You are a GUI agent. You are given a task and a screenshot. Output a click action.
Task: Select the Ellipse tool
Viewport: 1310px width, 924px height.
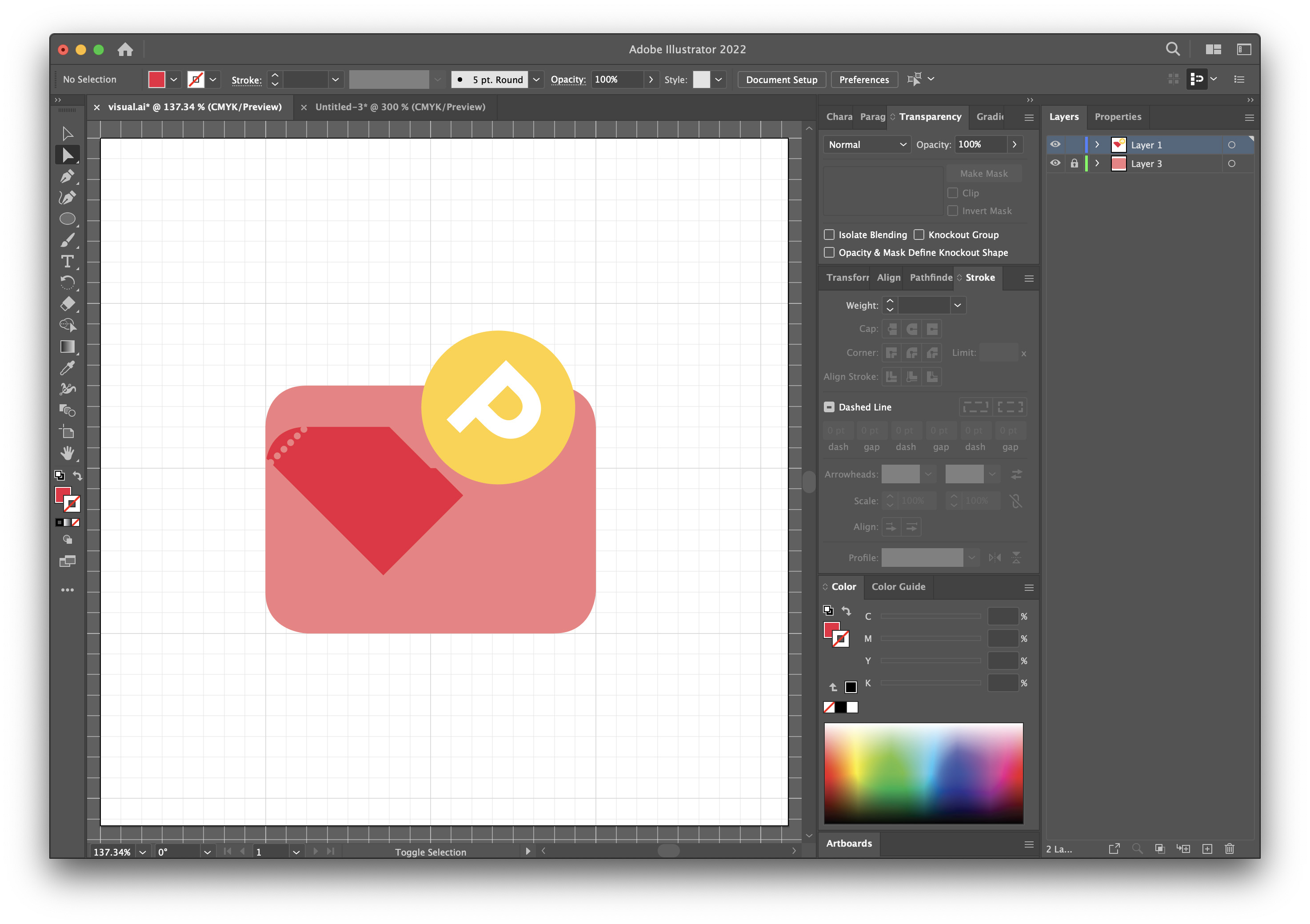68,219
